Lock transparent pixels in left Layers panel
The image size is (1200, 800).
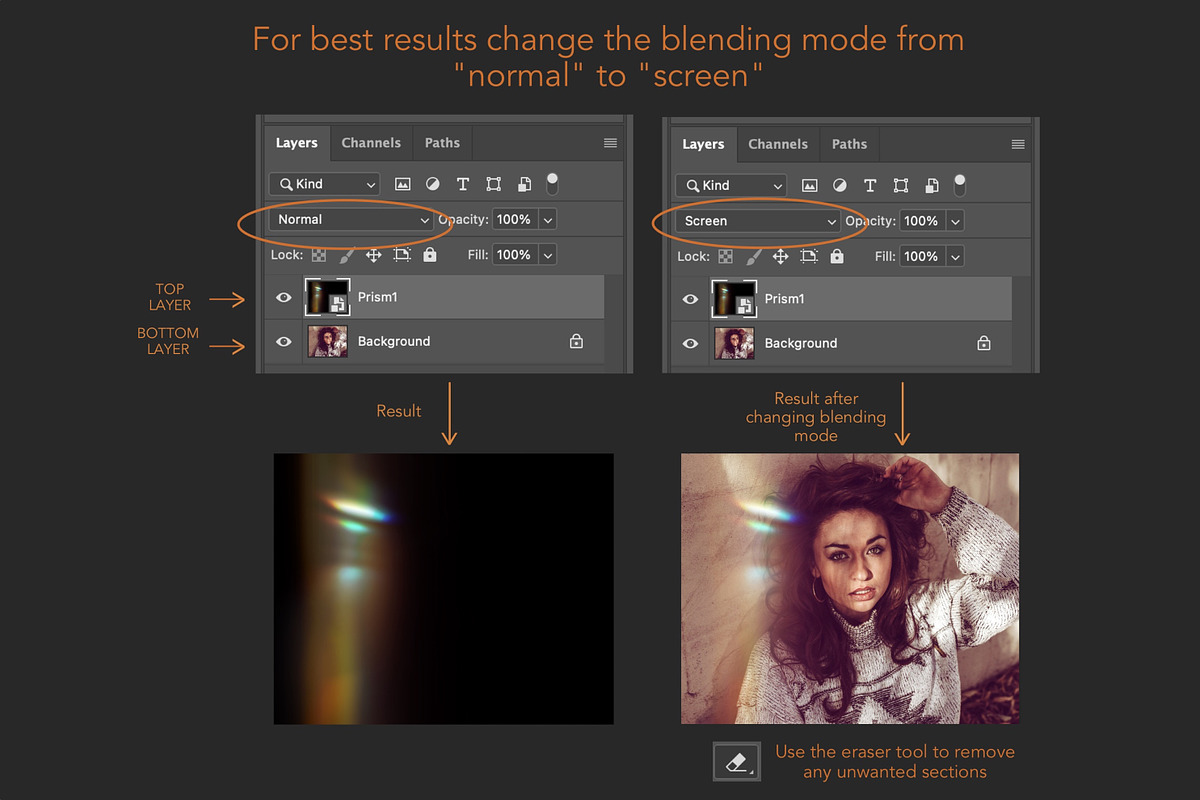pyautogui.click(x=319, y=255)
